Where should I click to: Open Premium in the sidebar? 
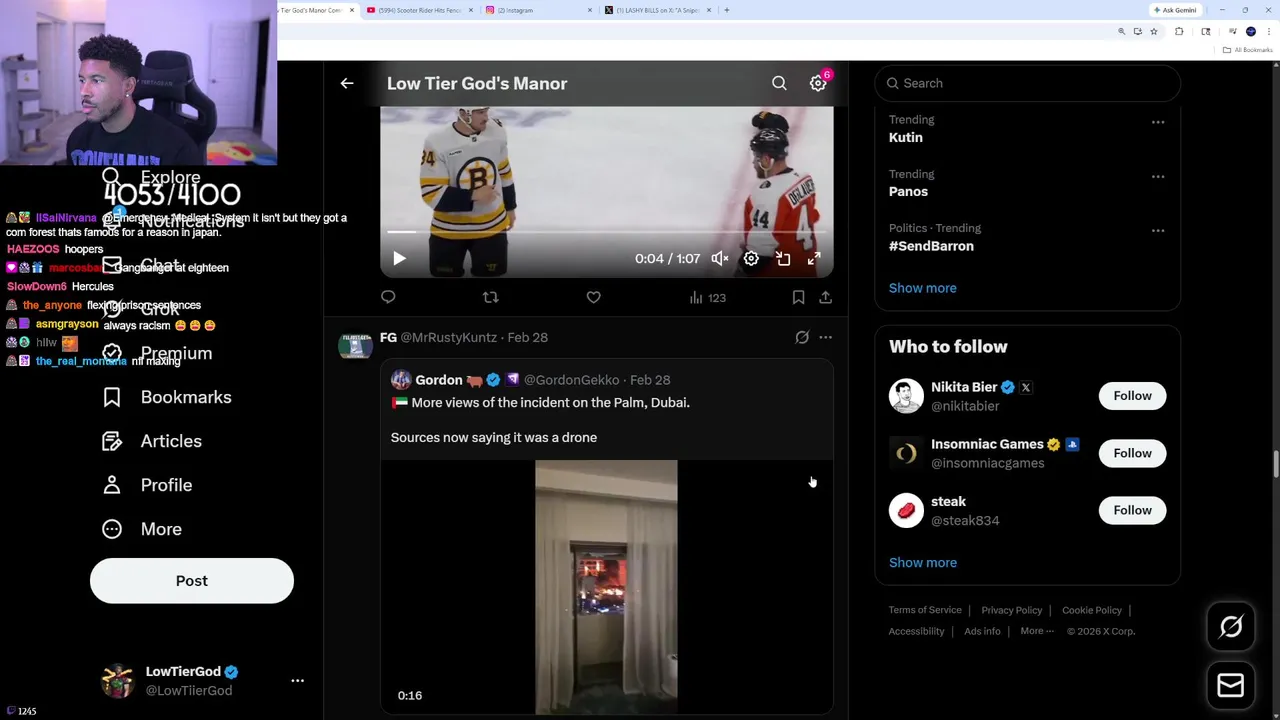coord(157,353)
